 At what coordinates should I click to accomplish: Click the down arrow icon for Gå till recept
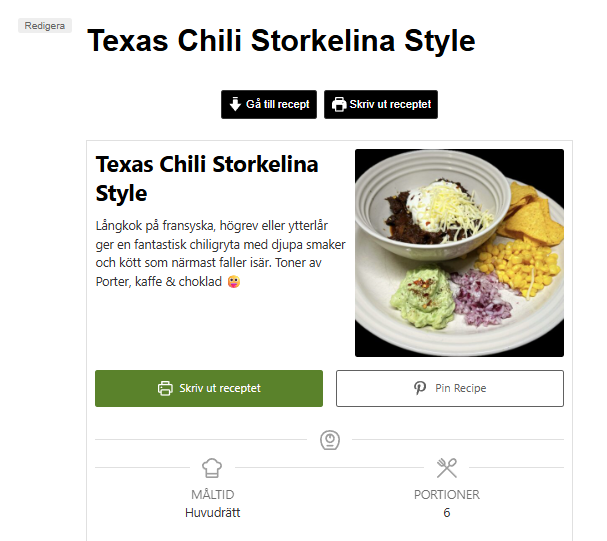pos(235,104)
